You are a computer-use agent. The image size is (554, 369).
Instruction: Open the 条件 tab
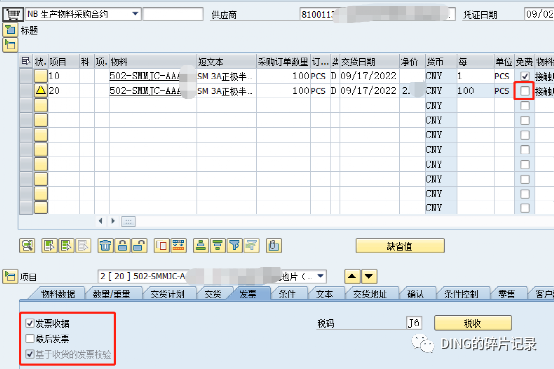tap(287, 294)
